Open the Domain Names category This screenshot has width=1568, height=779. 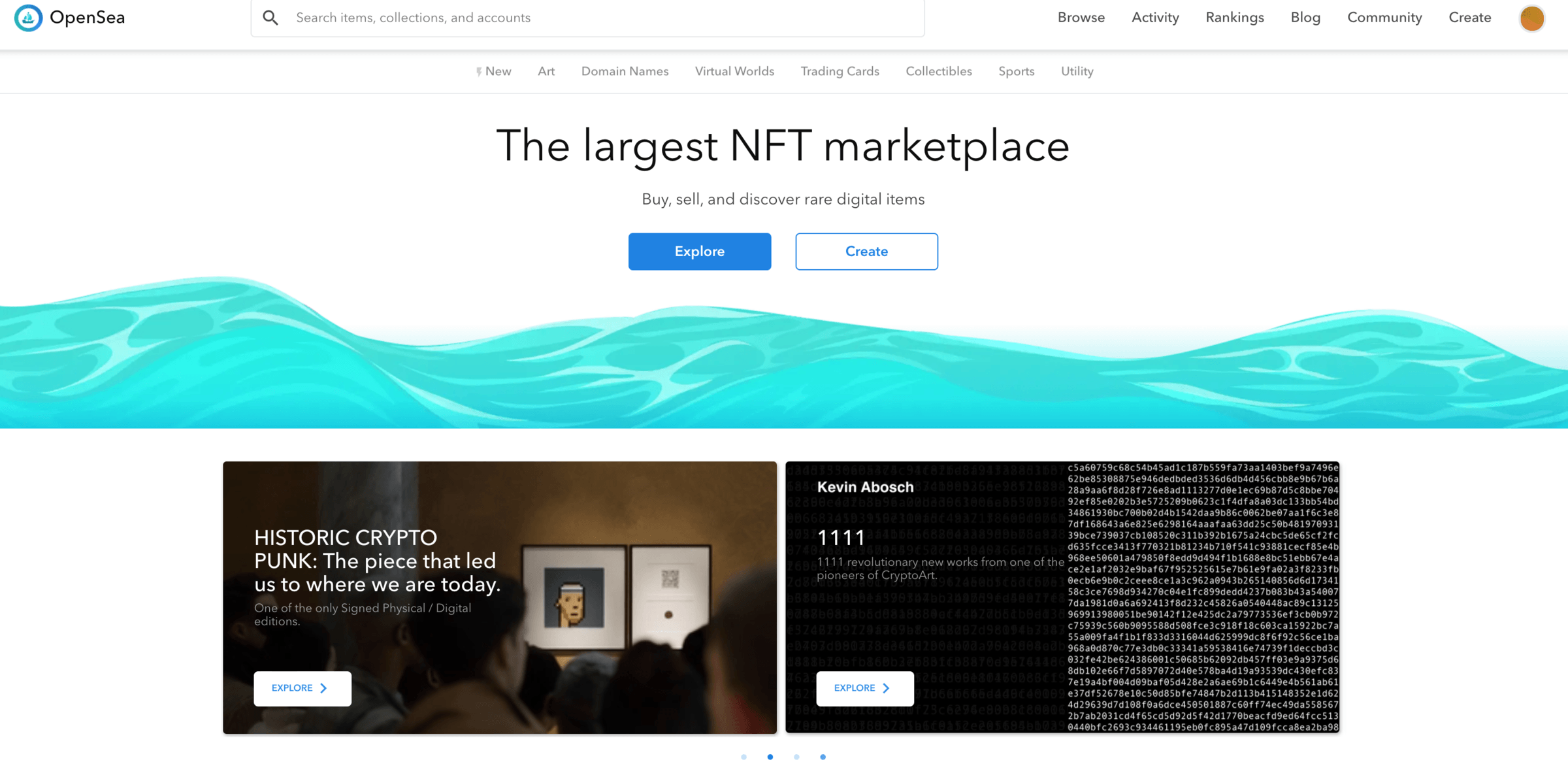(625, 71)
